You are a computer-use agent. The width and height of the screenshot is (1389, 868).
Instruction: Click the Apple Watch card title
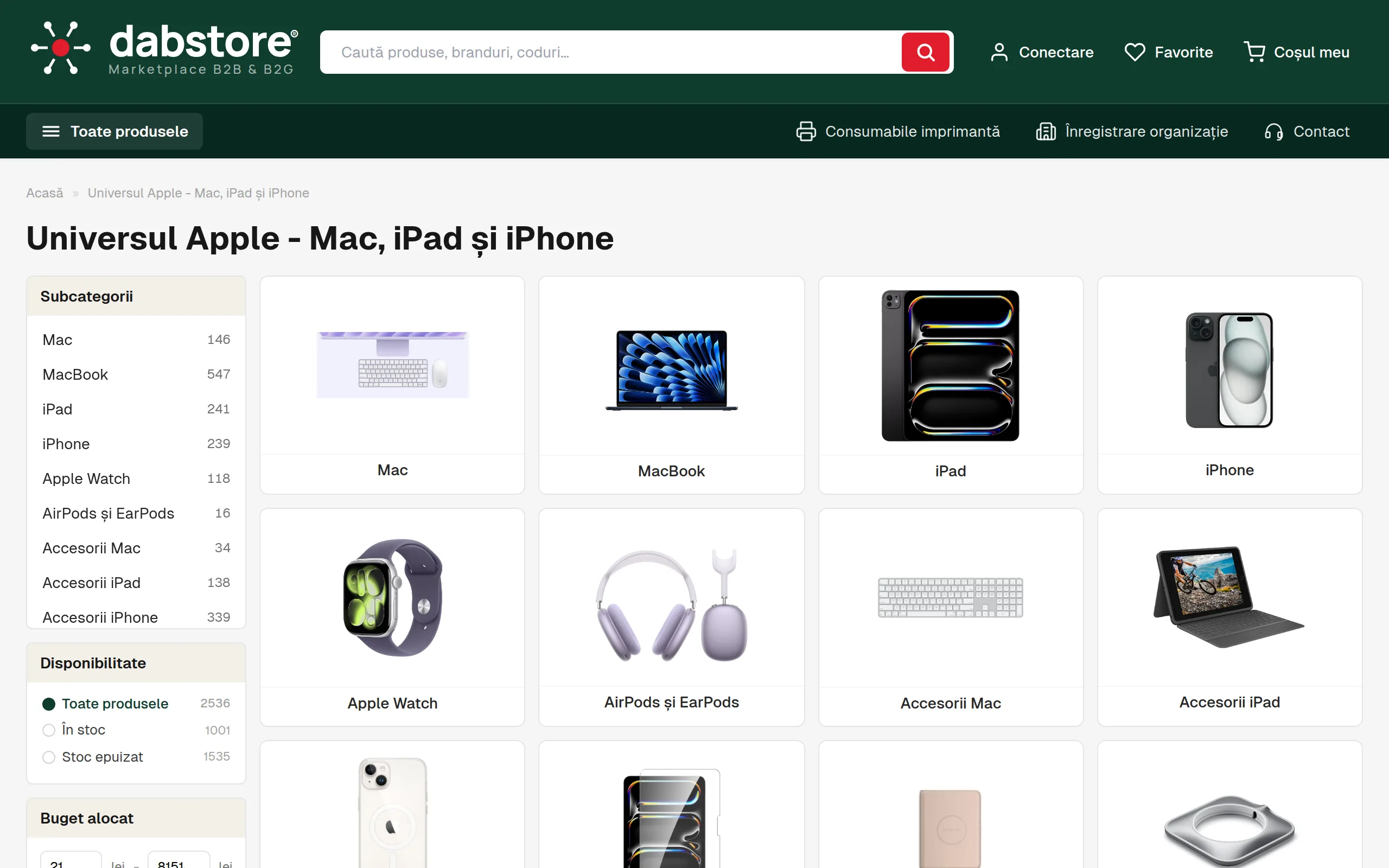[393, 703]
